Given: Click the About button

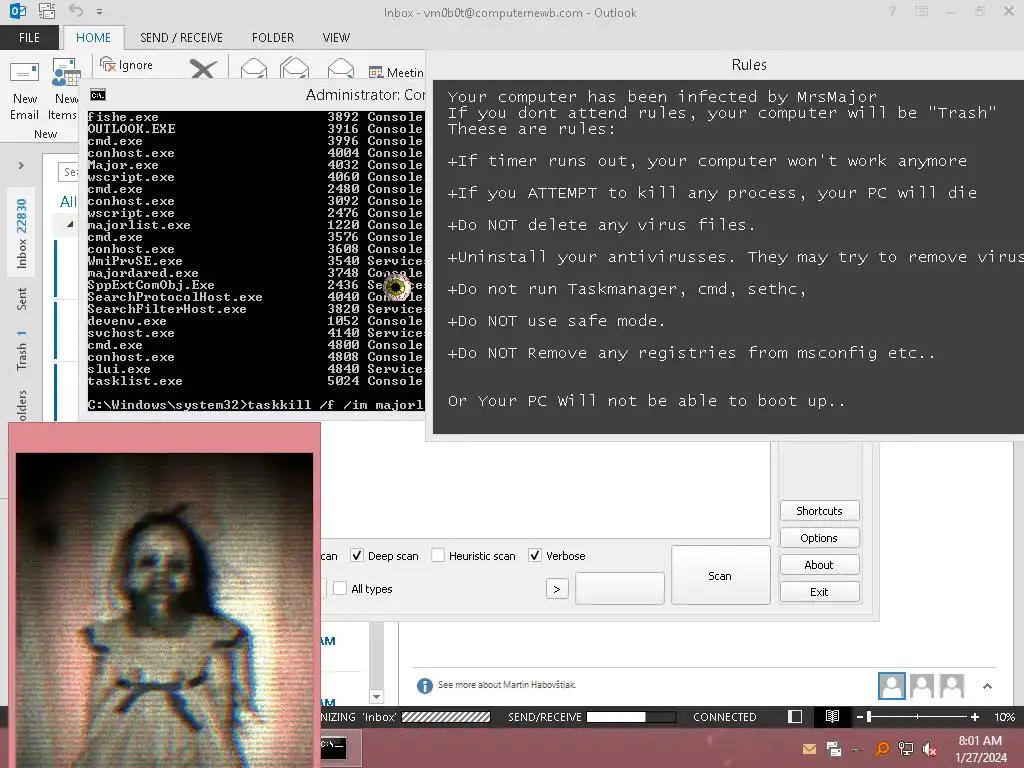Looking at the screenshot, I should pos(820,565).
